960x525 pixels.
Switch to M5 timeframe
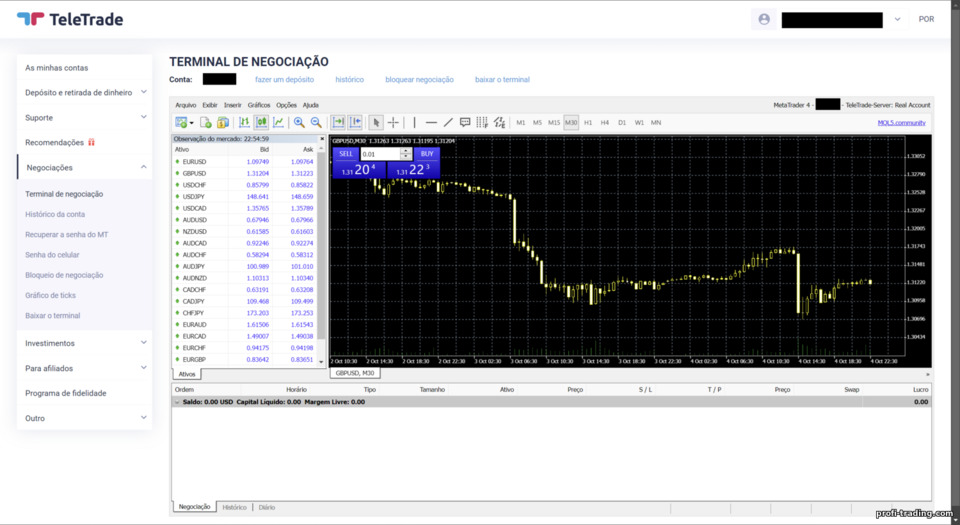point(537,122)
